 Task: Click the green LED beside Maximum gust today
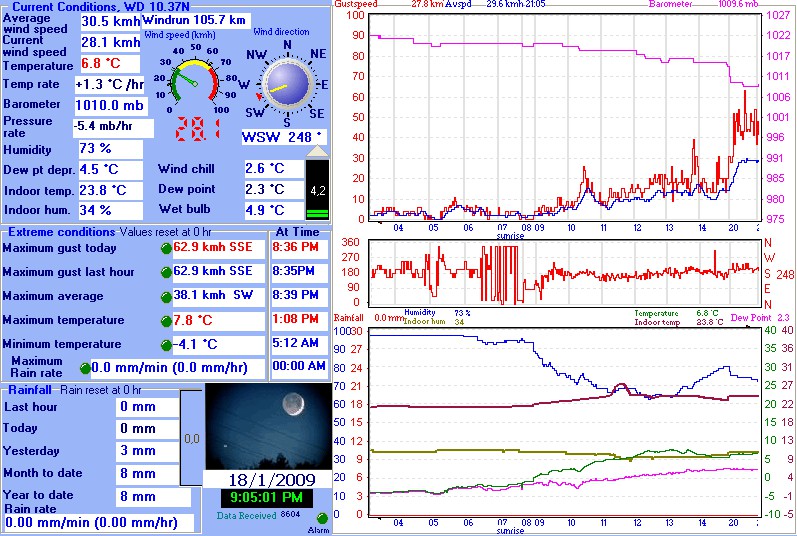[x=166, y=248]
